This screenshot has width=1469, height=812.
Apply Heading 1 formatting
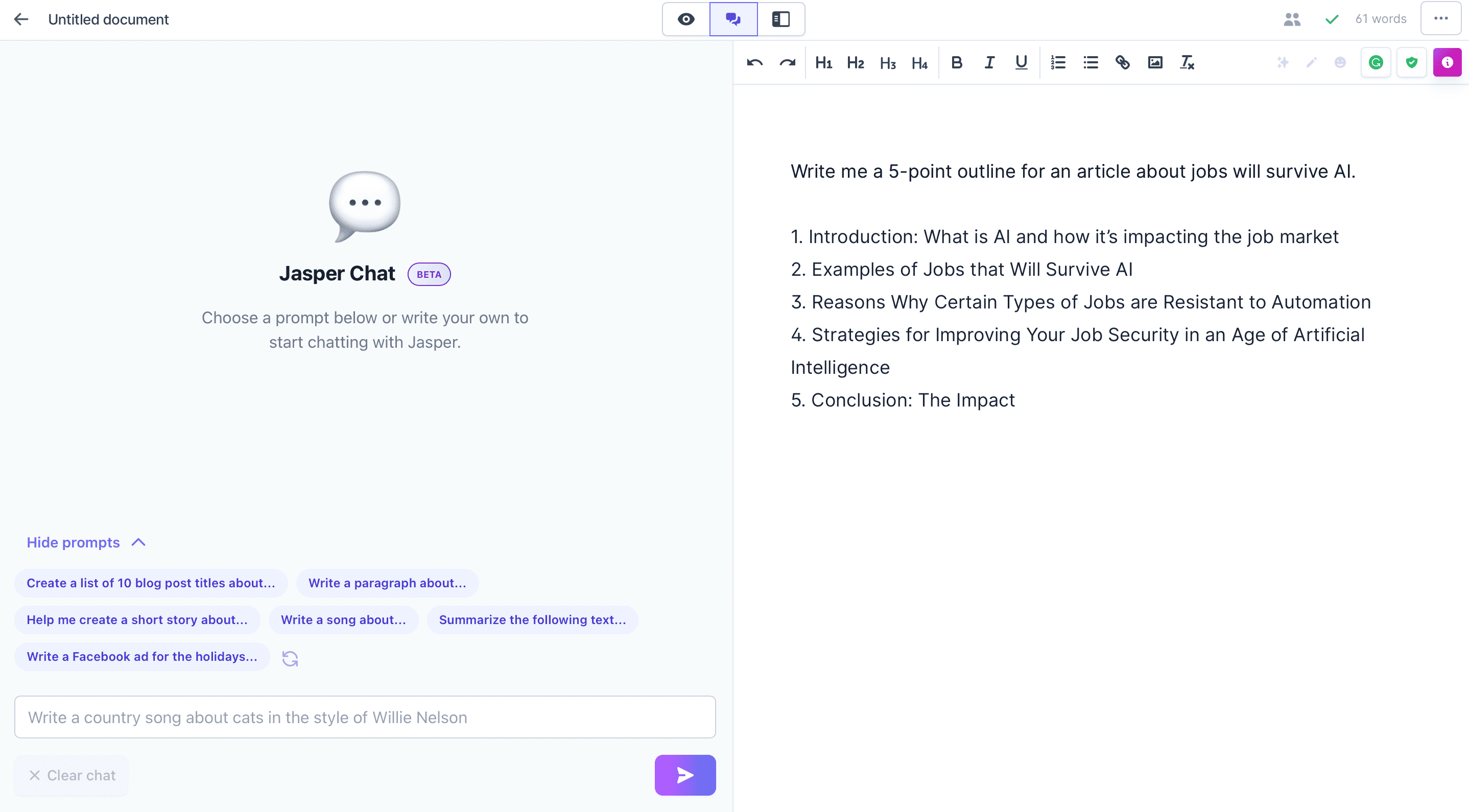pos(823,63)
